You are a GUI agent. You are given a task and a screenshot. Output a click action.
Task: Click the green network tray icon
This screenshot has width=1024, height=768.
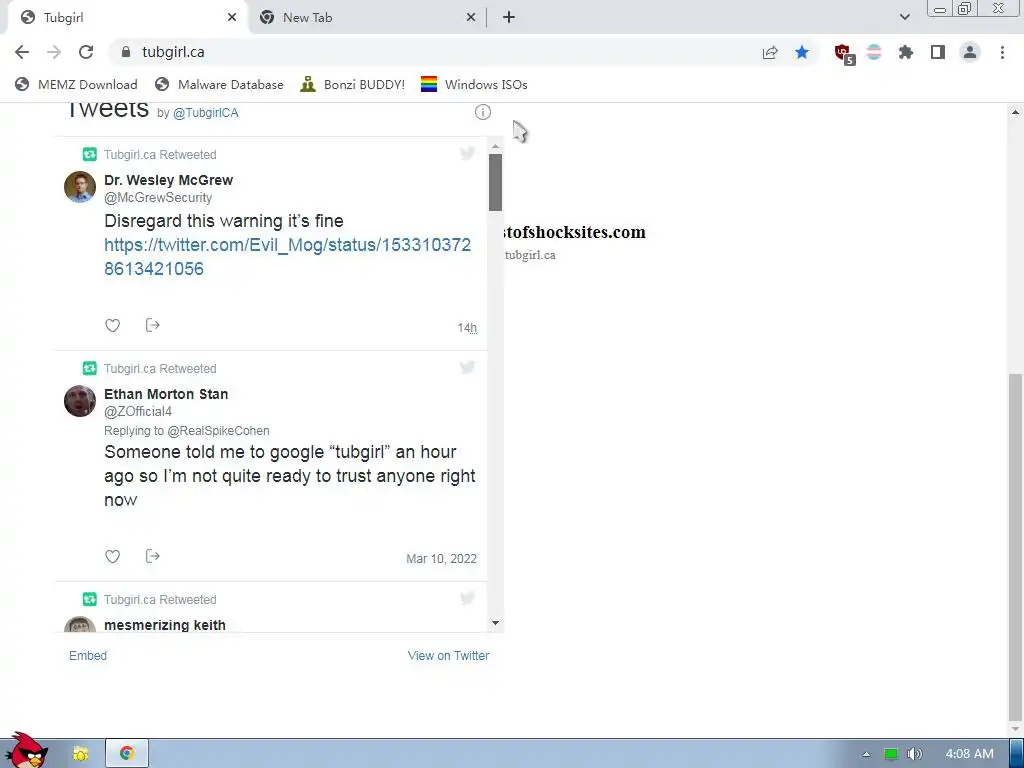891,754
